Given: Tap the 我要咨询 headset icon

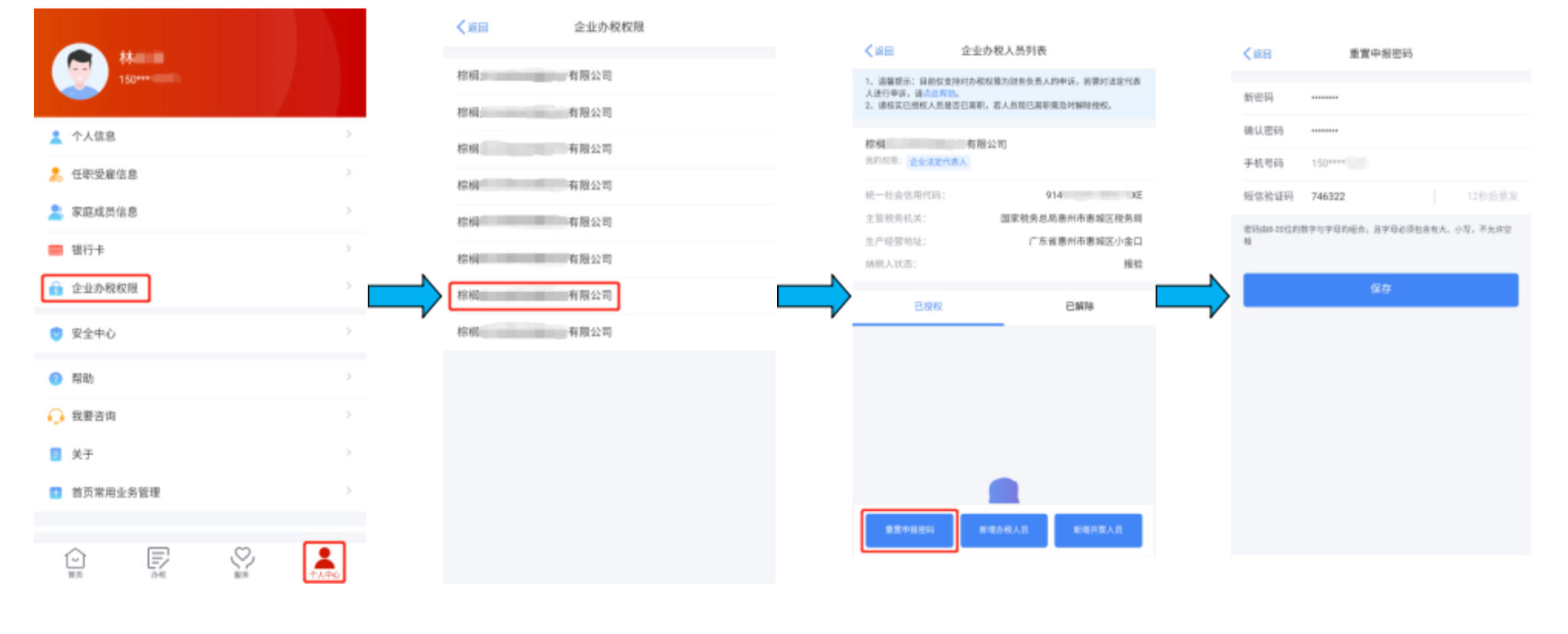Looking at the screenshot, I should pos(55,415).
